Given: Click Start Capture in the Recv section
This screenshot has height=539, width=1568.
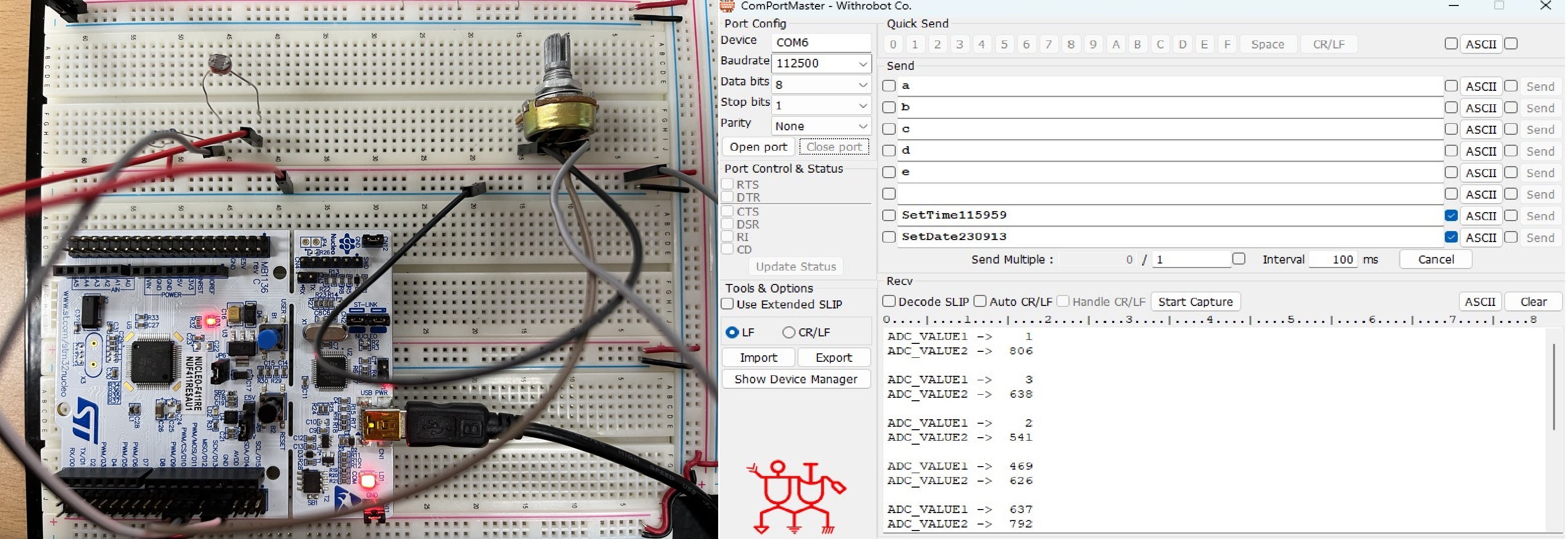Looking at the screenshot, I should pos(1195,301).
